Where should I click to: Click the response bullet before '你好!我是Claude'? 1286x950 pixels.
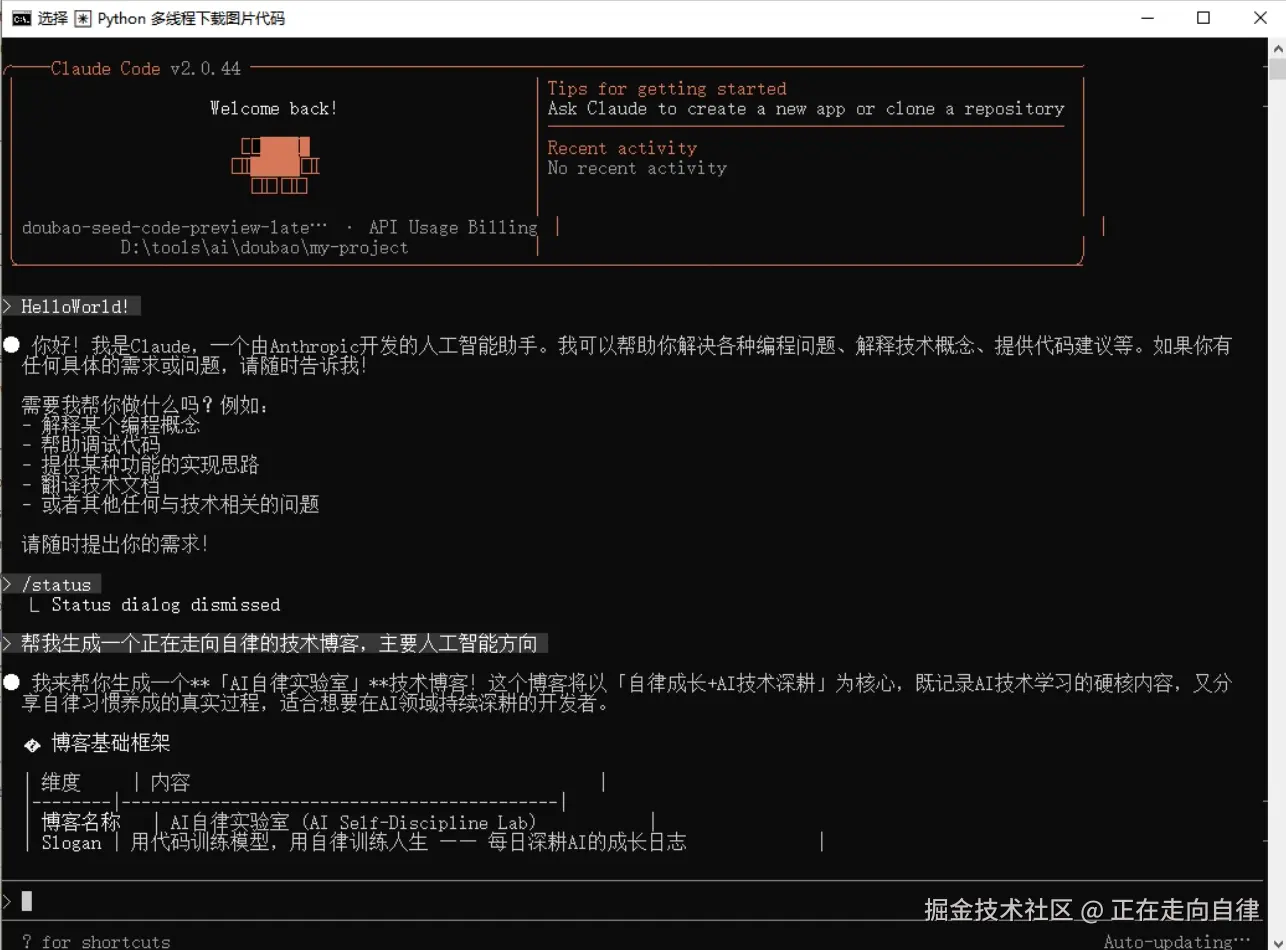point(11,345)
